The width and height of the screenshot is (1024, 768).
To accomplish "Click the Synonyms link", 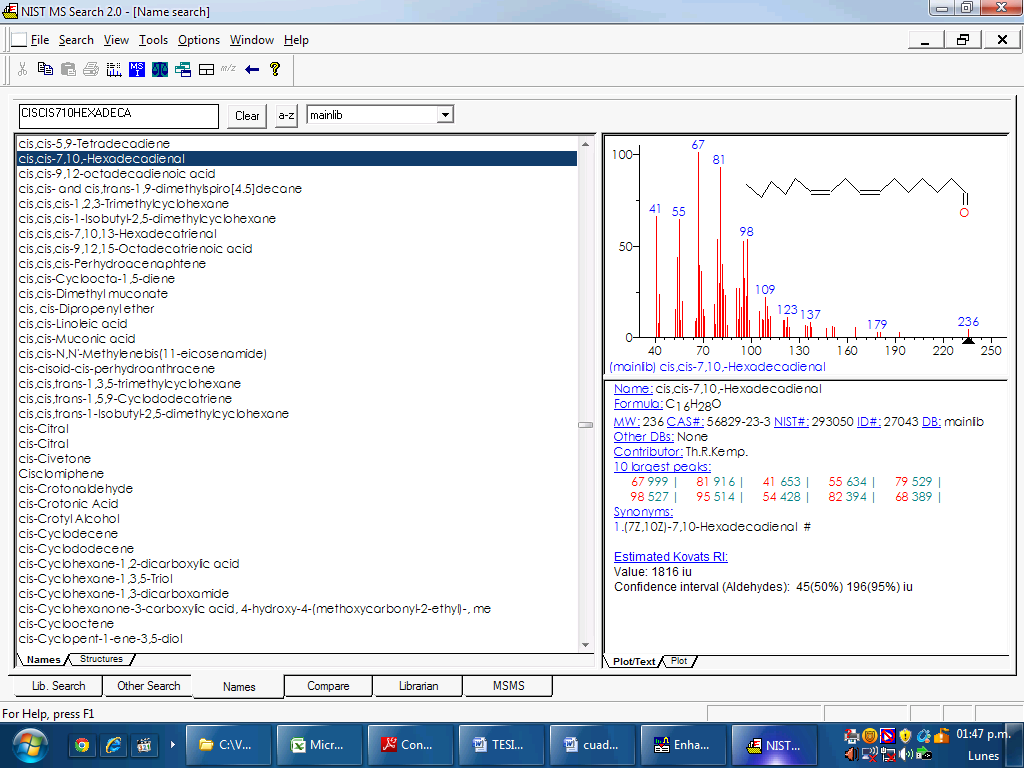I will pyautogui.click(x=643, y=511).
